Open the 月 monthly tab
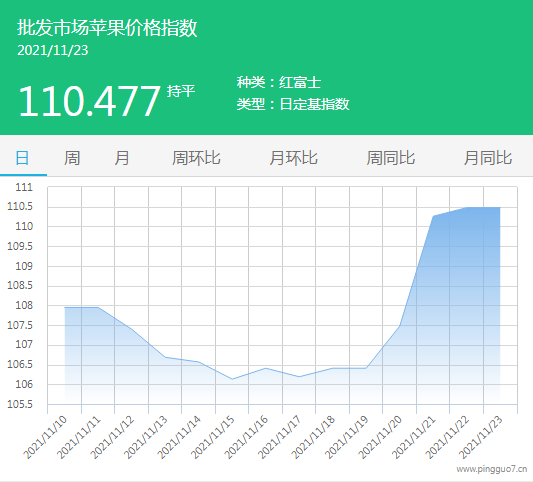Screen dimensions: 533x482 pos(122,158)
